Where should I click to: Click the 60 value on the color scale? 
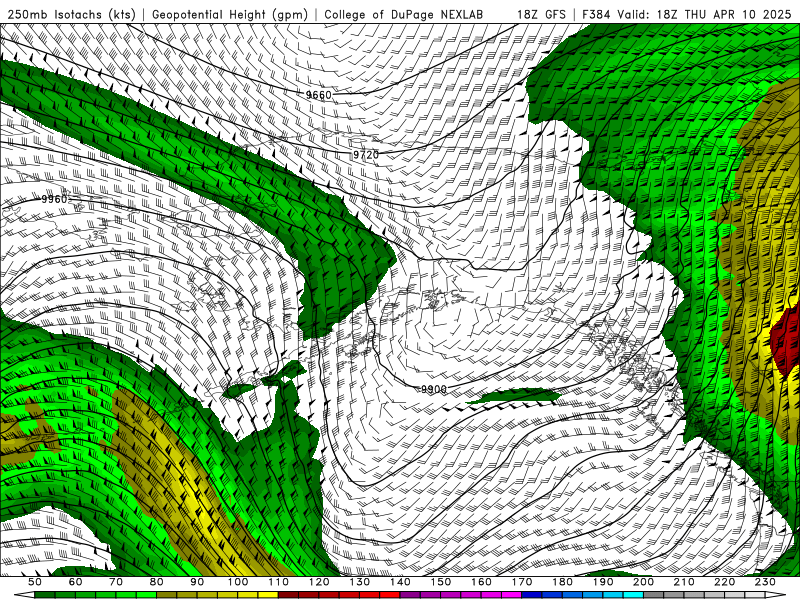tap(75, 582)
